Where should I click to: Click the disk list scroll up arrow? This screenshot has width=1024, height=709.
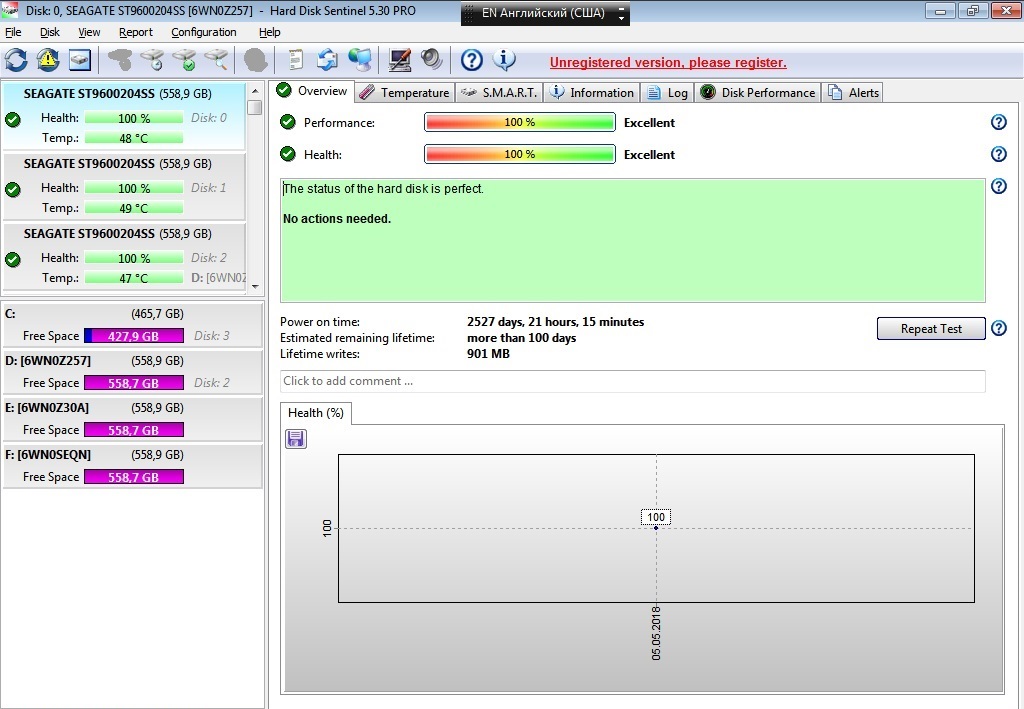(x=255, y=91)
